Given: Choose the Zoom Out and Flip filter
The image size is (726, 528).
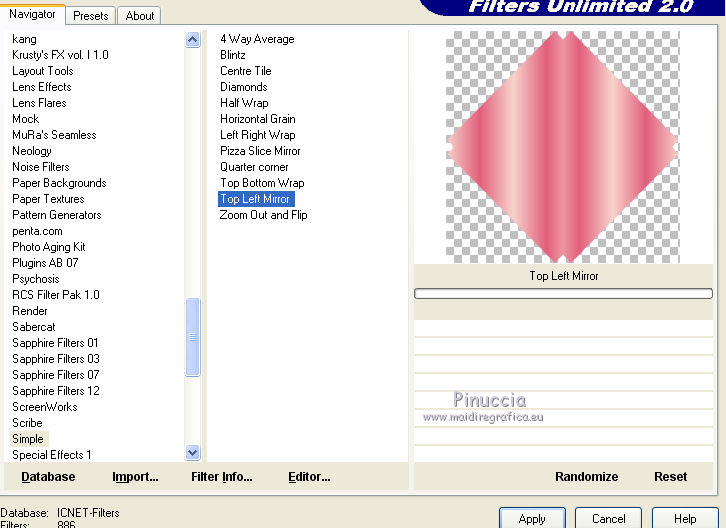Looking at the screenshot, I should (x=263, y=215).
